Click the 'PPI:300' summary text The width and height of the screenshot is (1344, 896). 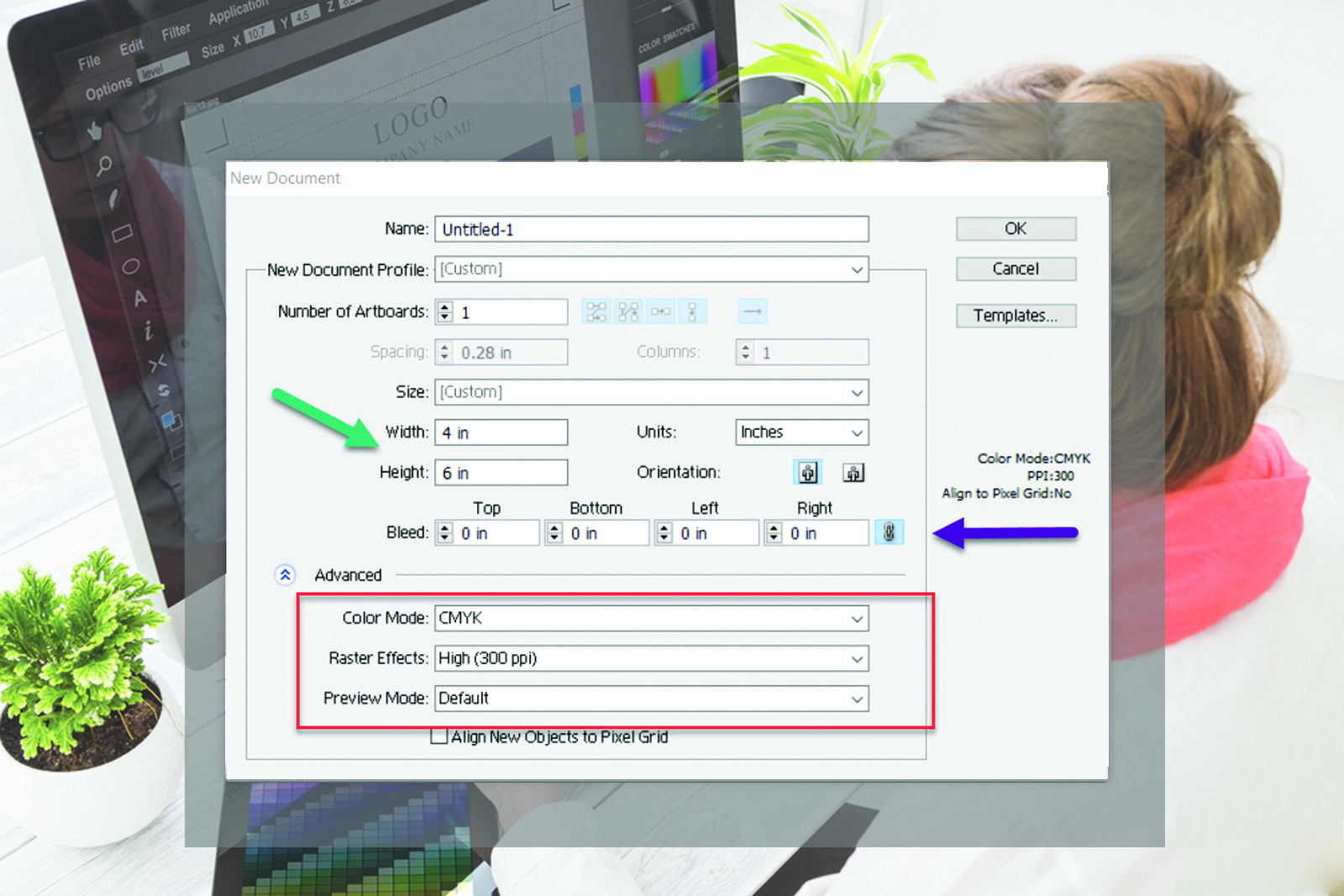tap(1050, 476)
